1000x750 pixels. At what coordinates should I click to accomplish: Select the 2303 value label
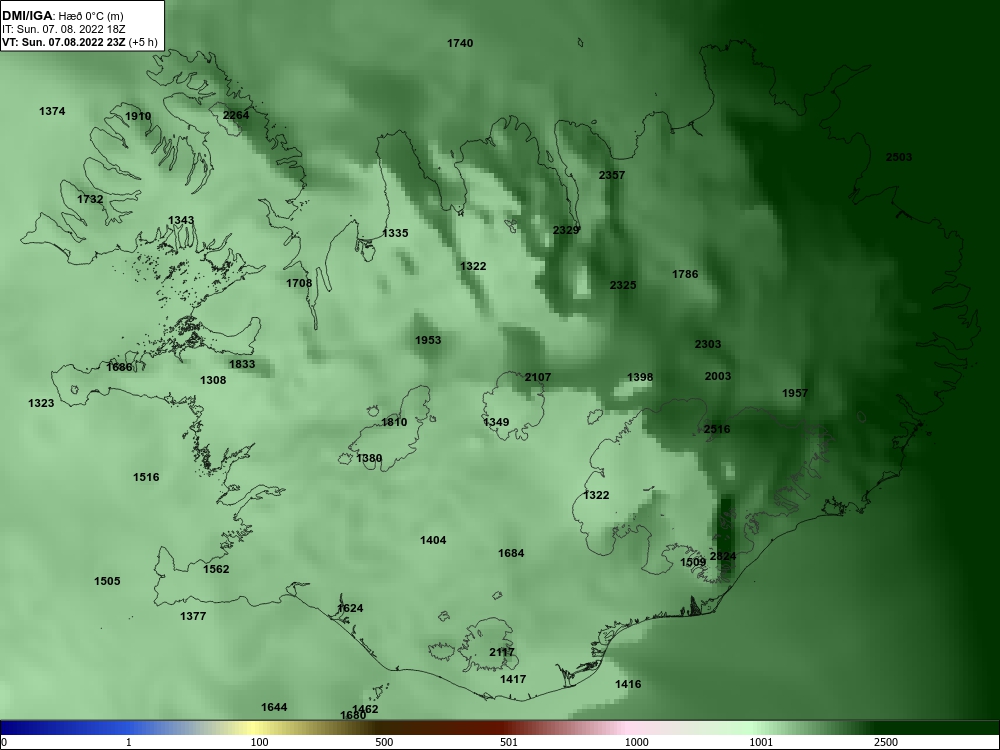click(708, 344)
